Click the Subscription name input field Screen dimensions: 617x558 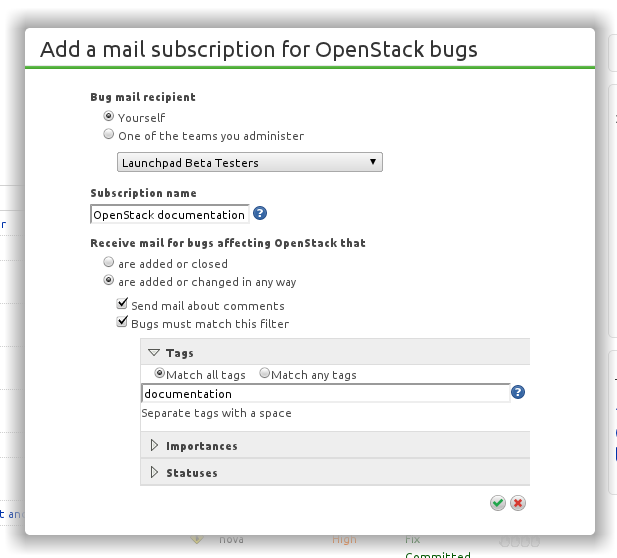point(170,214)
